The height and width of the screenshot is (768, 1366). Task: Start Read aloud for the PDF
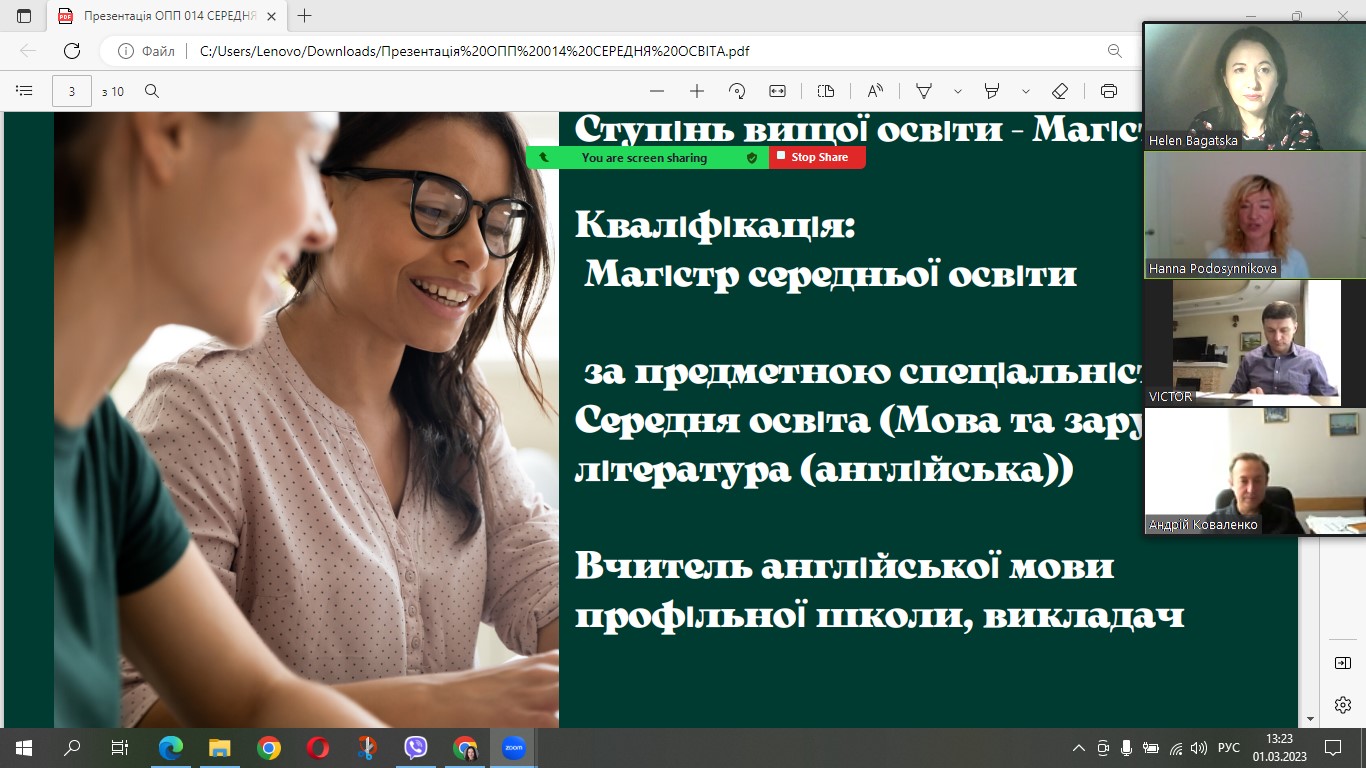tap(875, 91)
